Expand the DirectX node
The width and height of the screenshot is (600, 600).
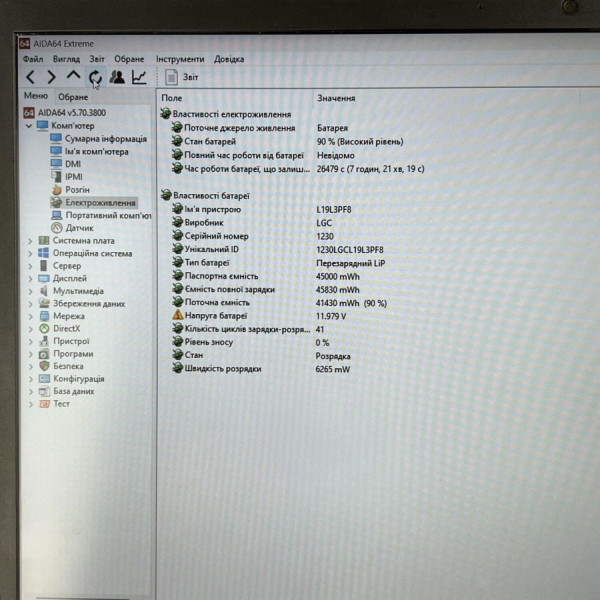[x=30, y=329]
